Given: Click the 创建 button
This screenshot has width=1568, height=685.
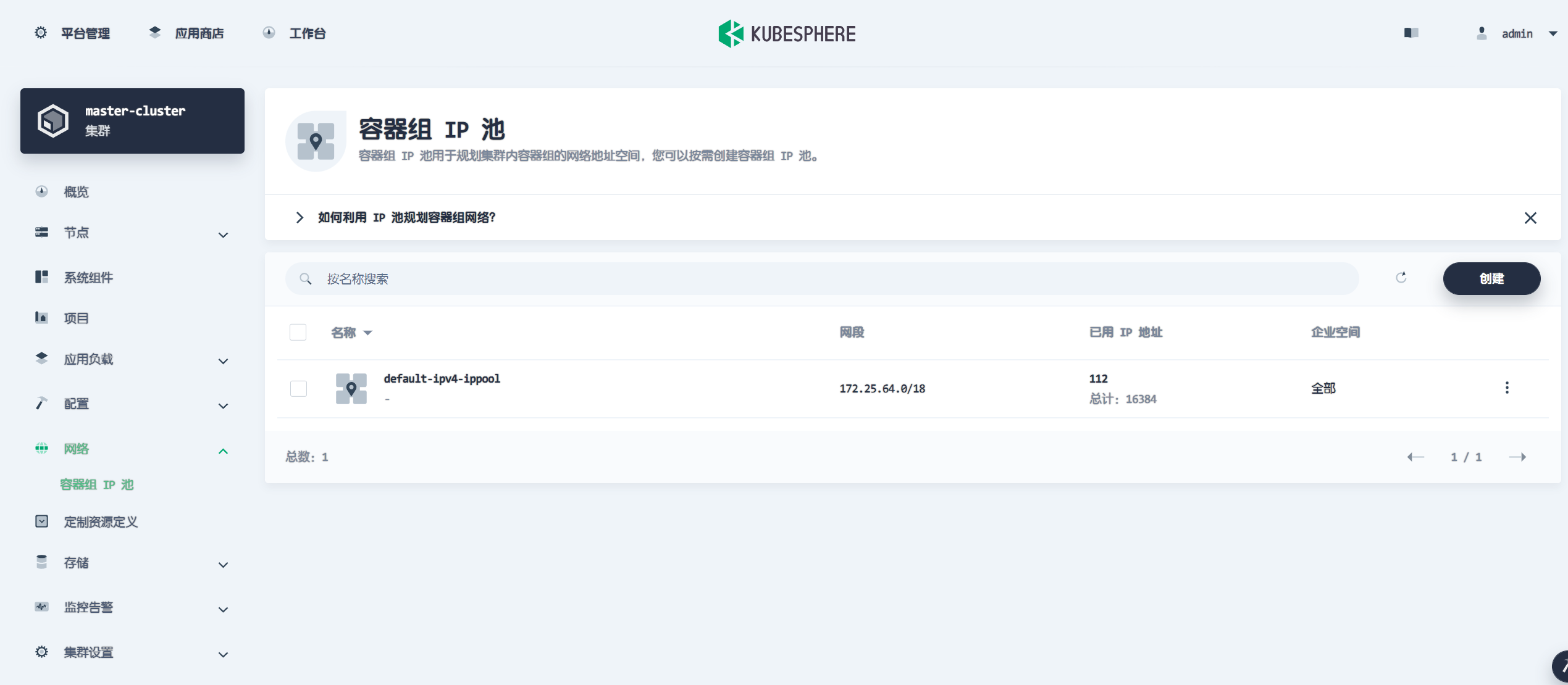Looking at the screenshot, I should [x=1491, y=278].
